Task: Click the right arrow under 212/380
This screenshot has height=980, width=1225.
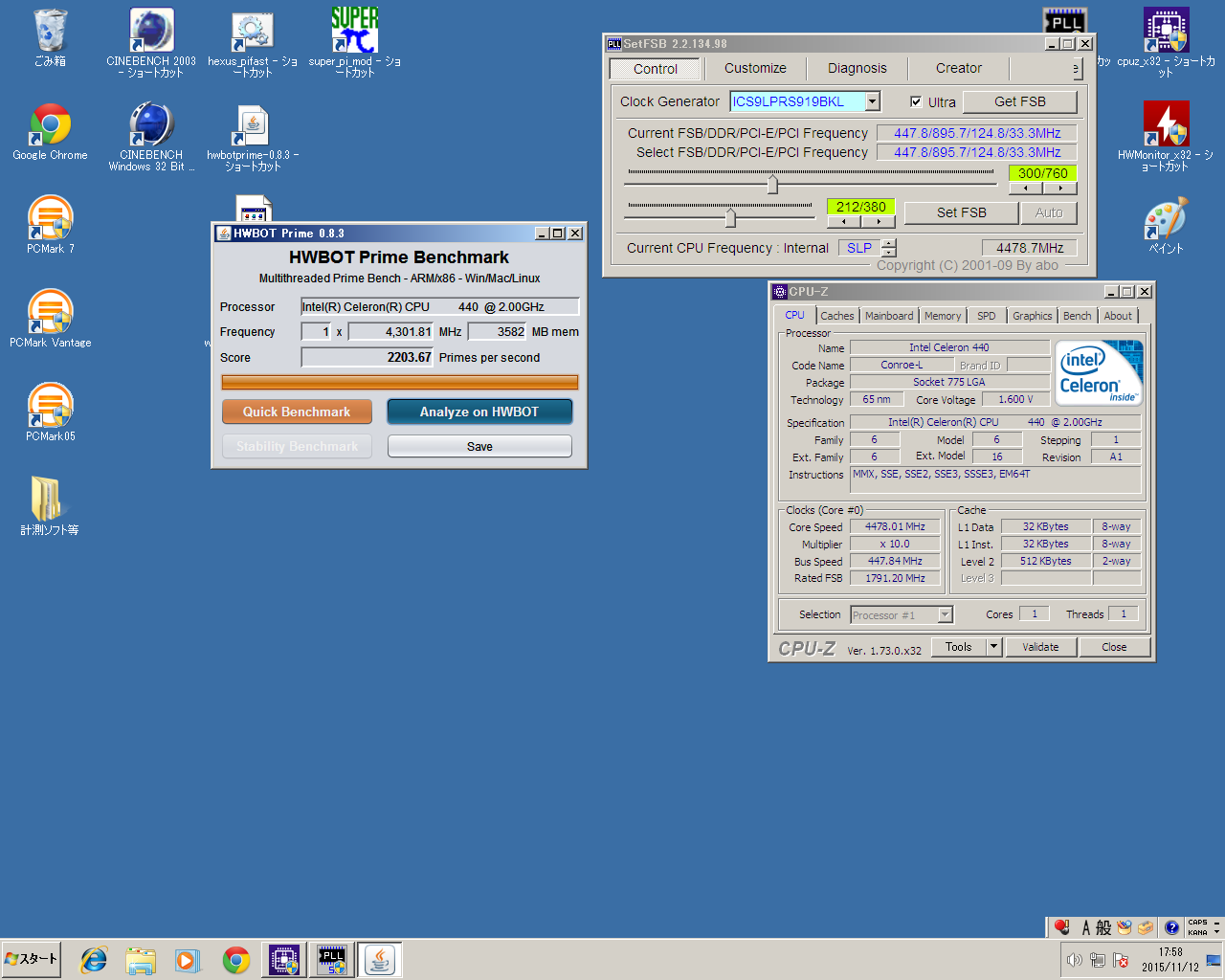Action: [879, 222]
